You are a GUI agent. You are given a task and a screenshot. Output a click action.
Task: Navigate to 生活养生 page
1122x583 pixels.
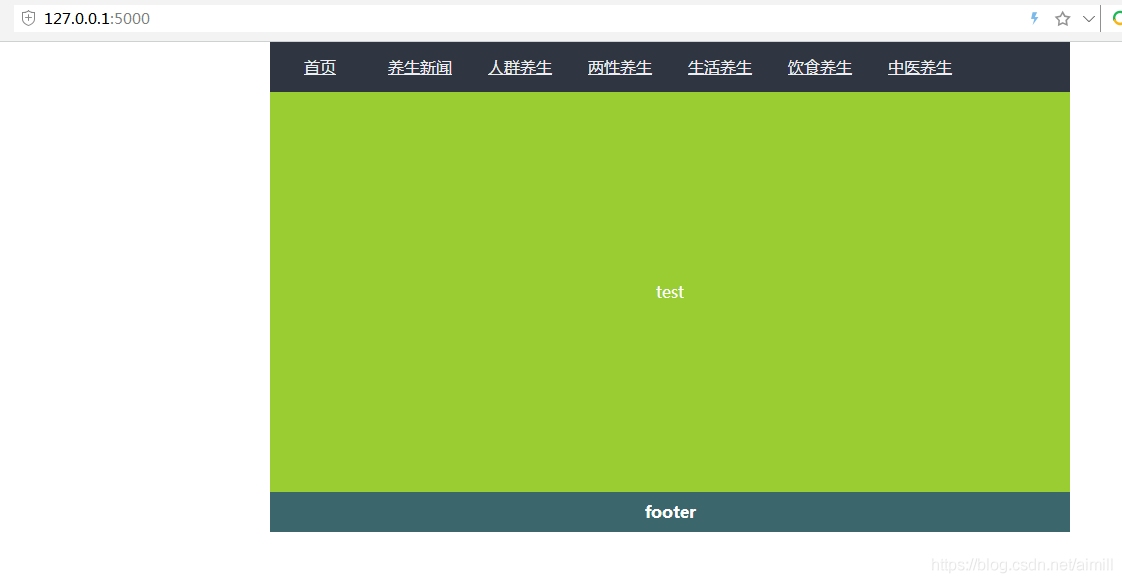[x=720, y=67]
